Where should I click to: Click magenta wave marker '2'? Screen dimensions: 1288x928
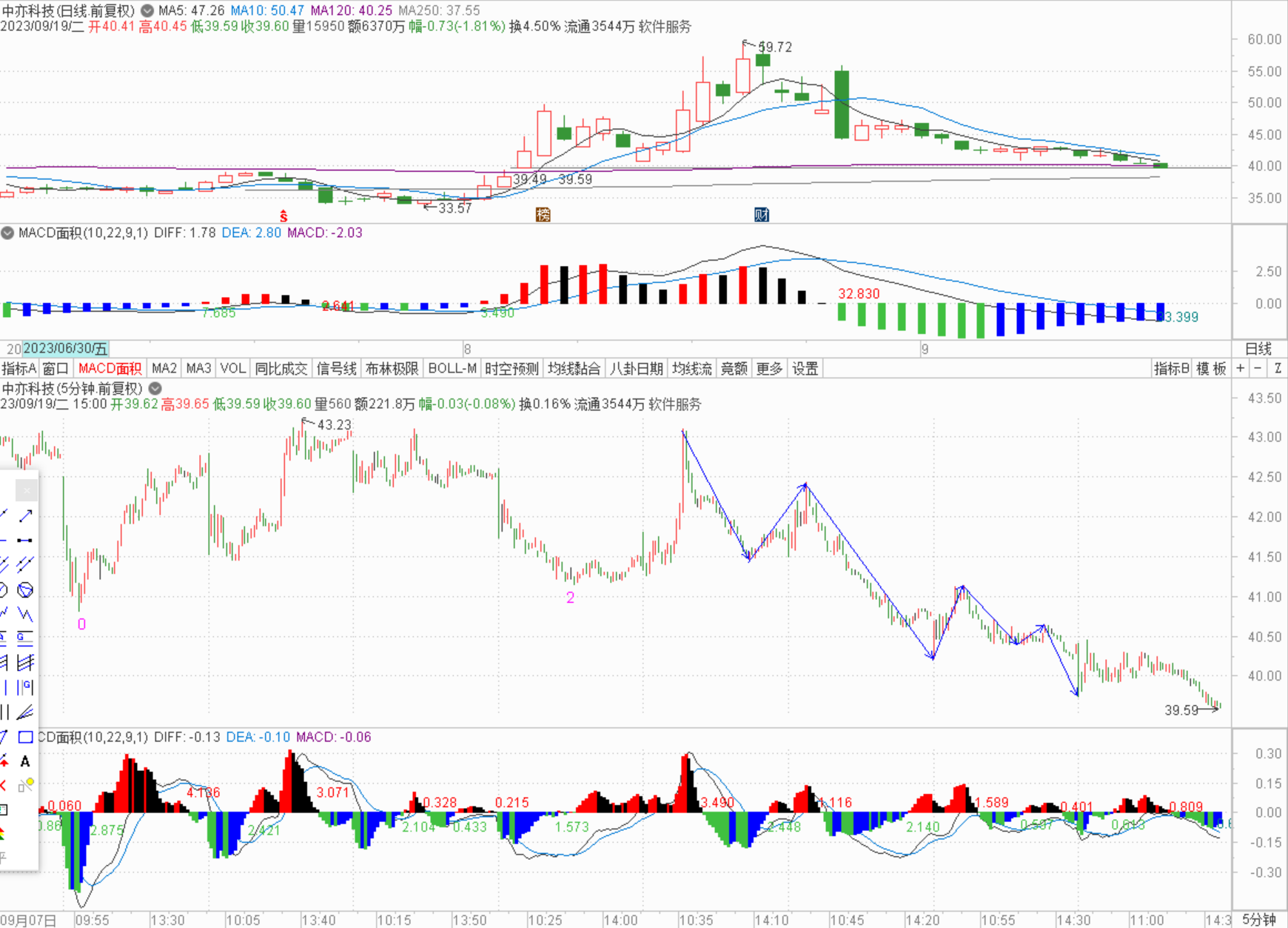[570, 598]
